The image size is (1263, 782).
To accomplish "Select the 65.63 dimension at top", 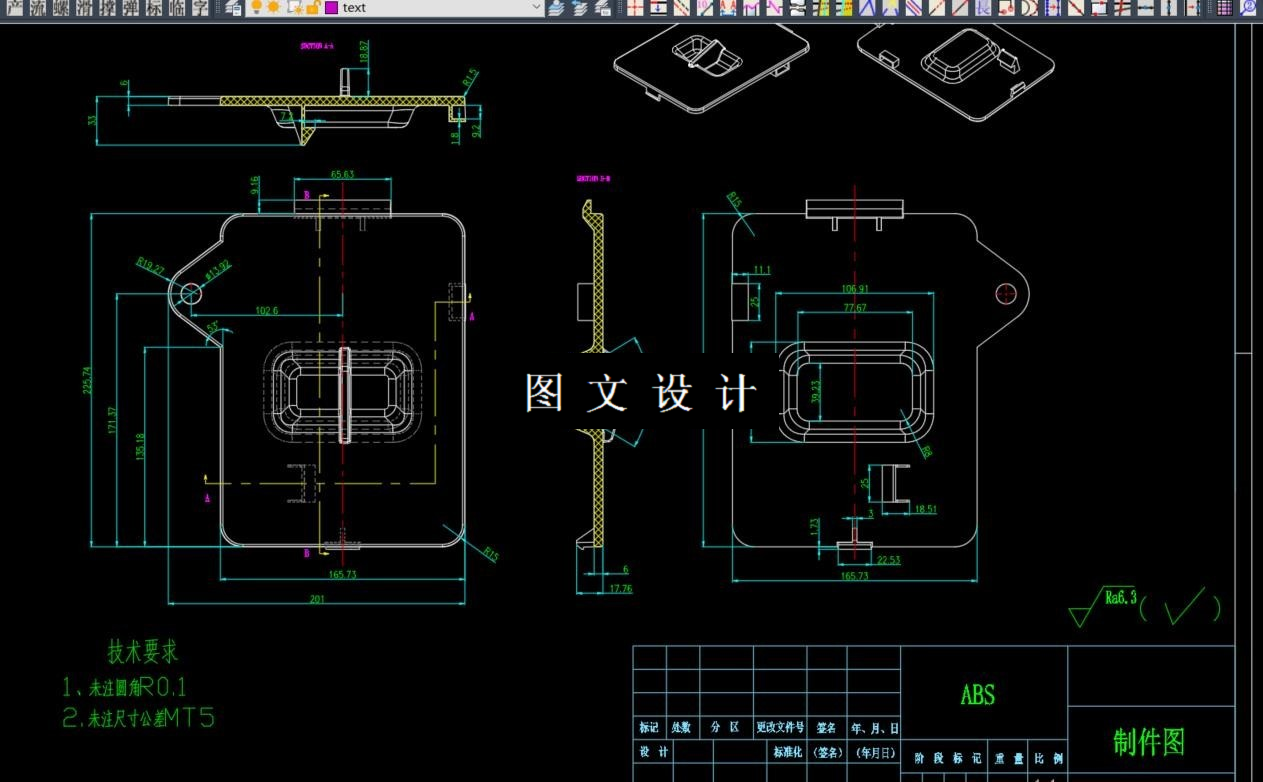I will (x=342, y=174).
